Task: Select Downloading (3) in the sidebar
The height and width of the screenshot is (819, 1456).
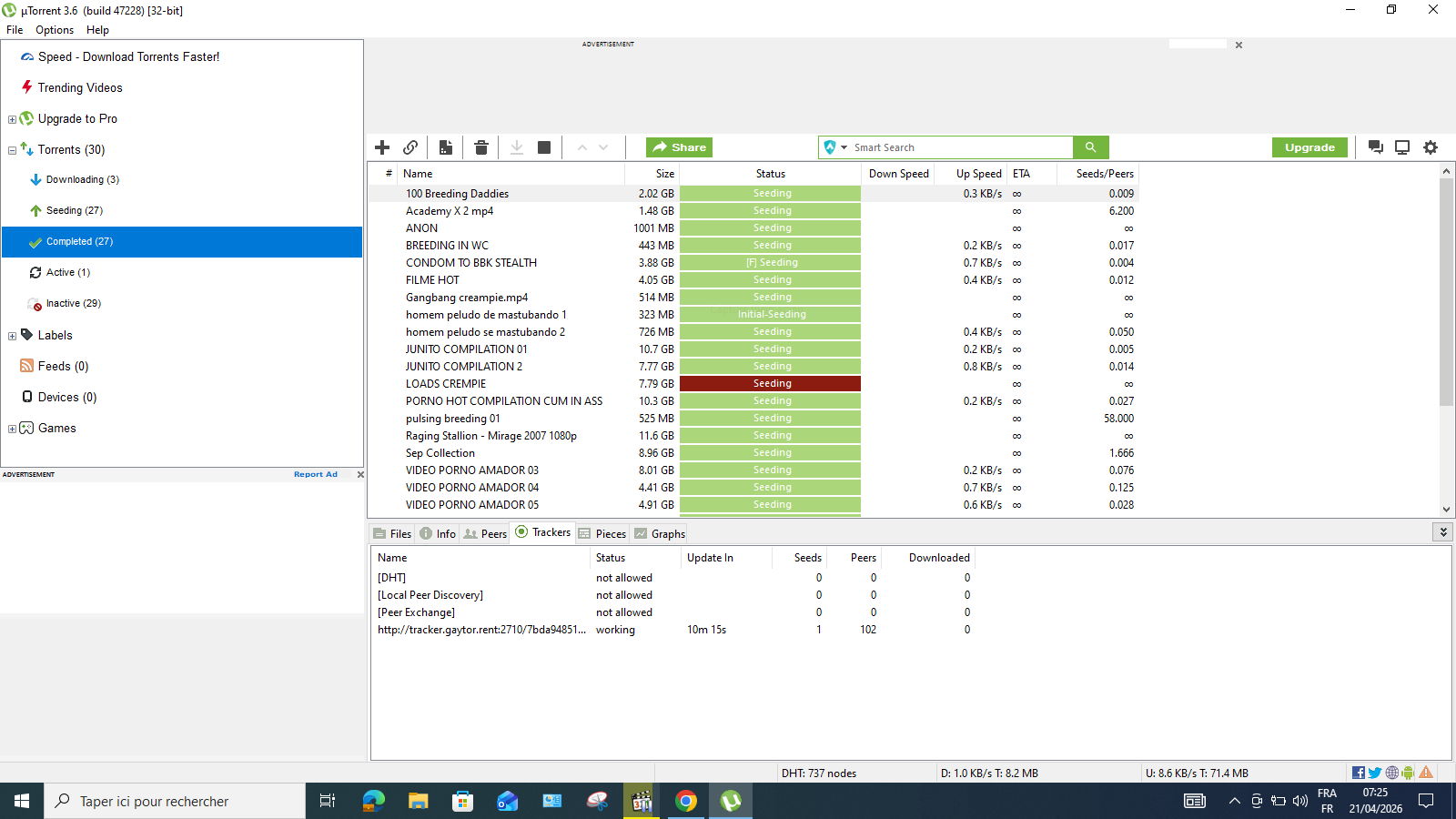Action: 83,179
